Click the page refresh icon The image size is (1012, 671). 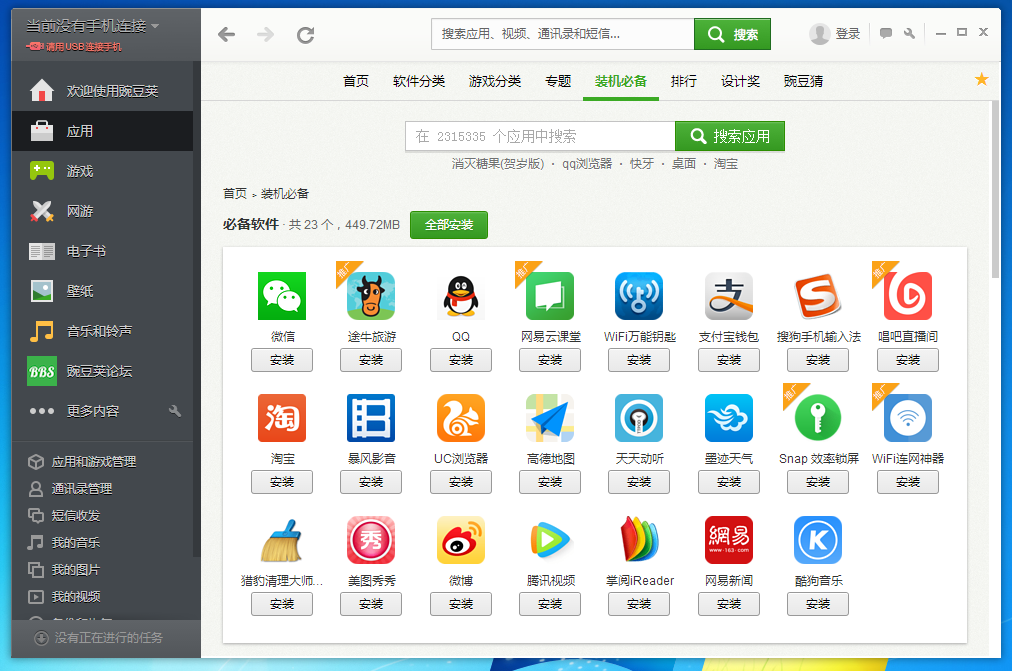(305, 33)
